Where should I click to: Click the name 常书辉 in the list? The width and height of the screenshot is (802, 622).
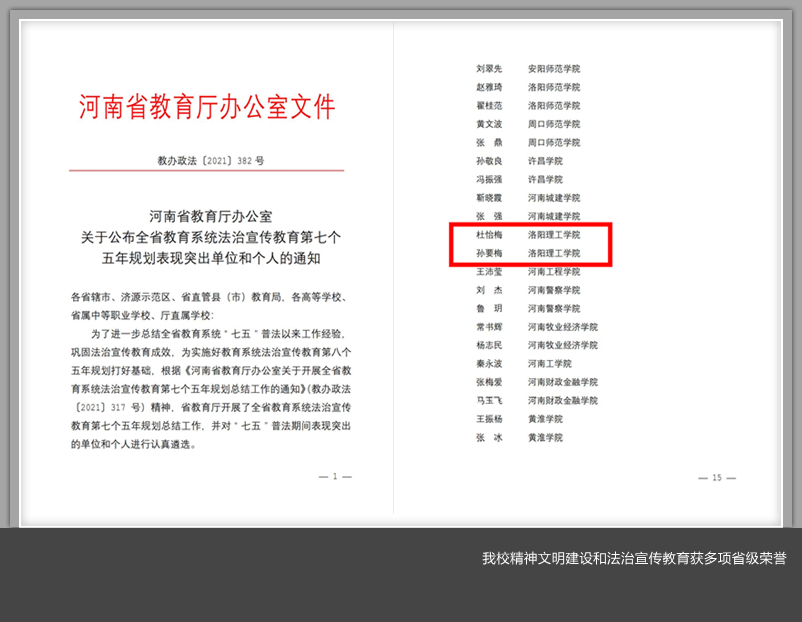click(x=489, y=327)
